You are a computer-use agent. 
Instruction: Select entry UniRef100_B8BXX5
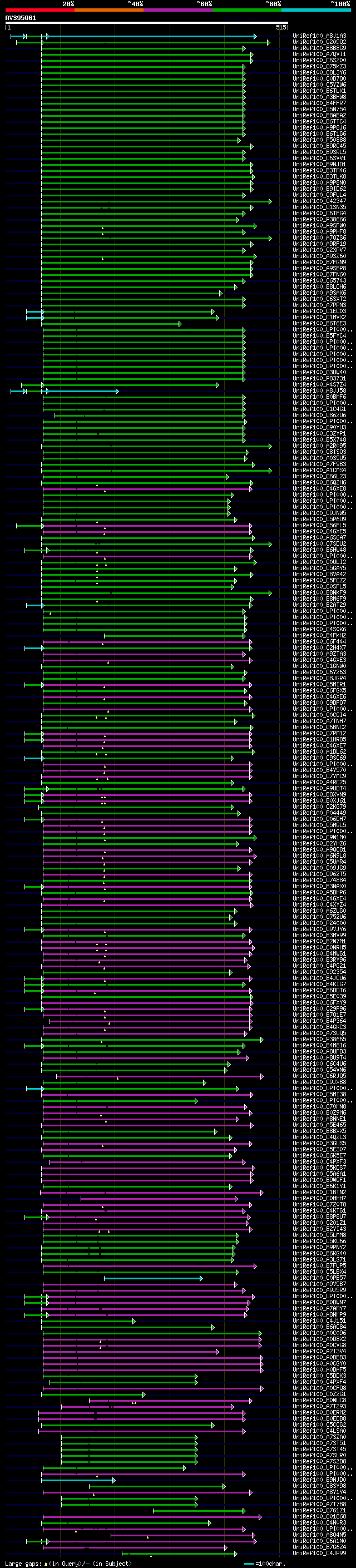pos(319,1131)
